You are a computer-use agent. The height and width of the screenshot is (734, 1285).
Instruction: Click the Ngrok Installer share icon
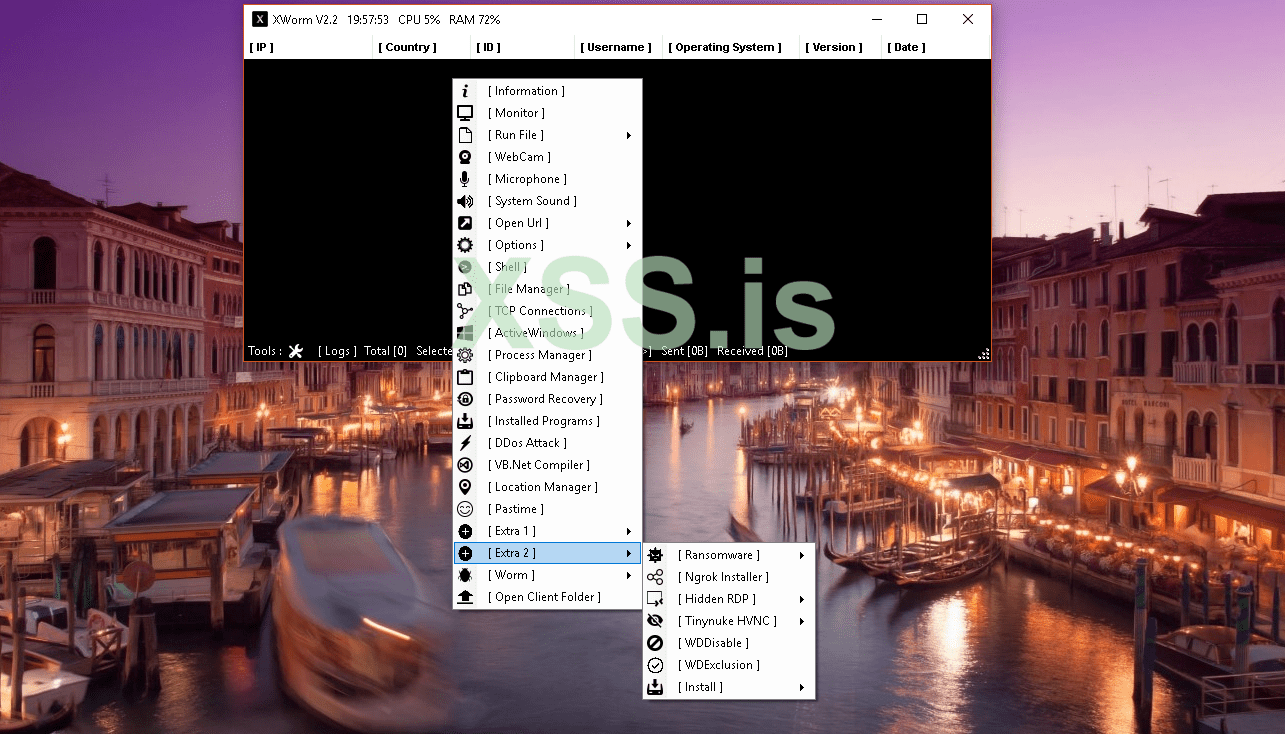[655, 577]
